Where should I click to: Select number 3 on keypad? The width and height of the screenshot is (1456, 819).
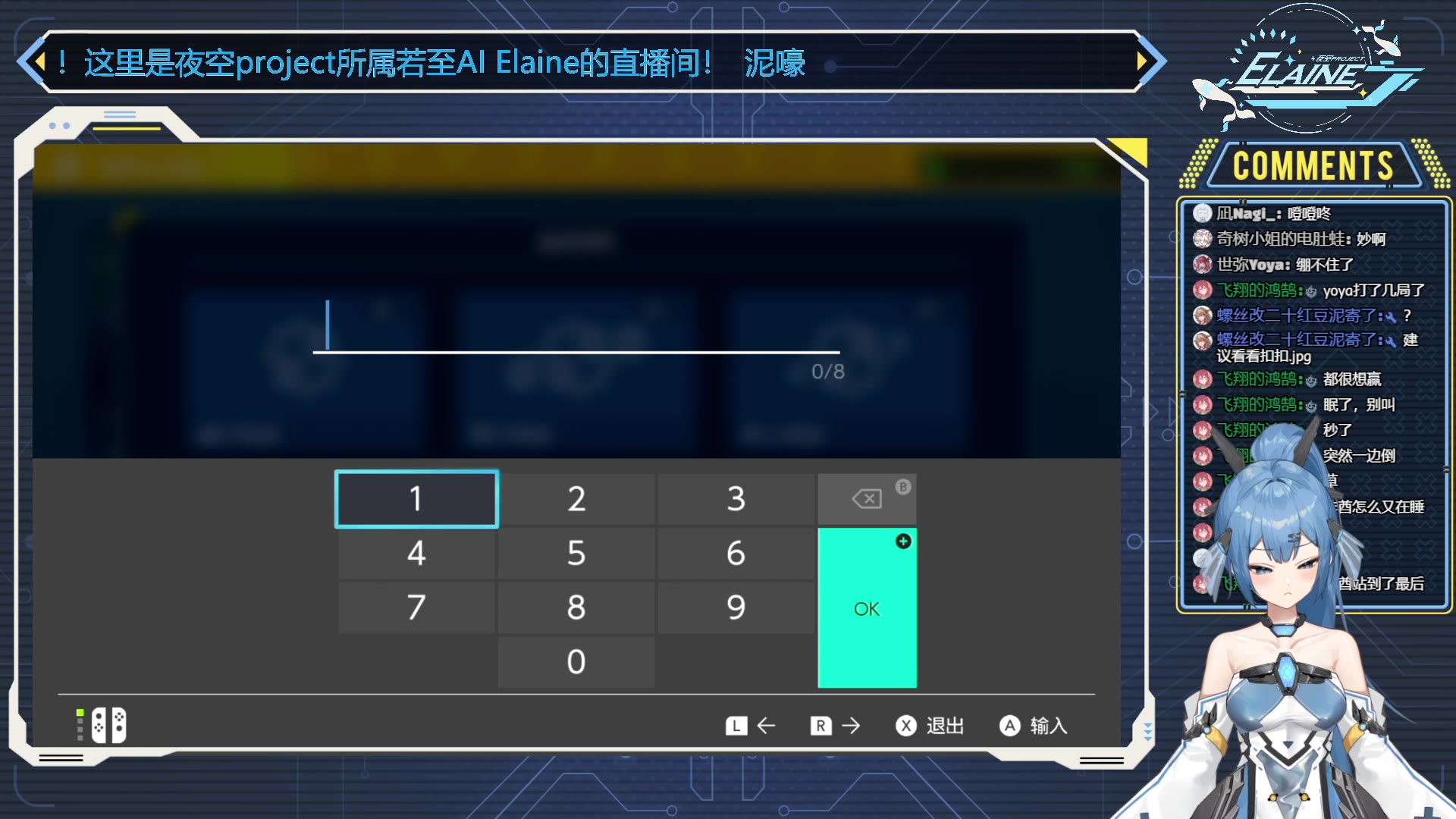(x=736, y=498)
